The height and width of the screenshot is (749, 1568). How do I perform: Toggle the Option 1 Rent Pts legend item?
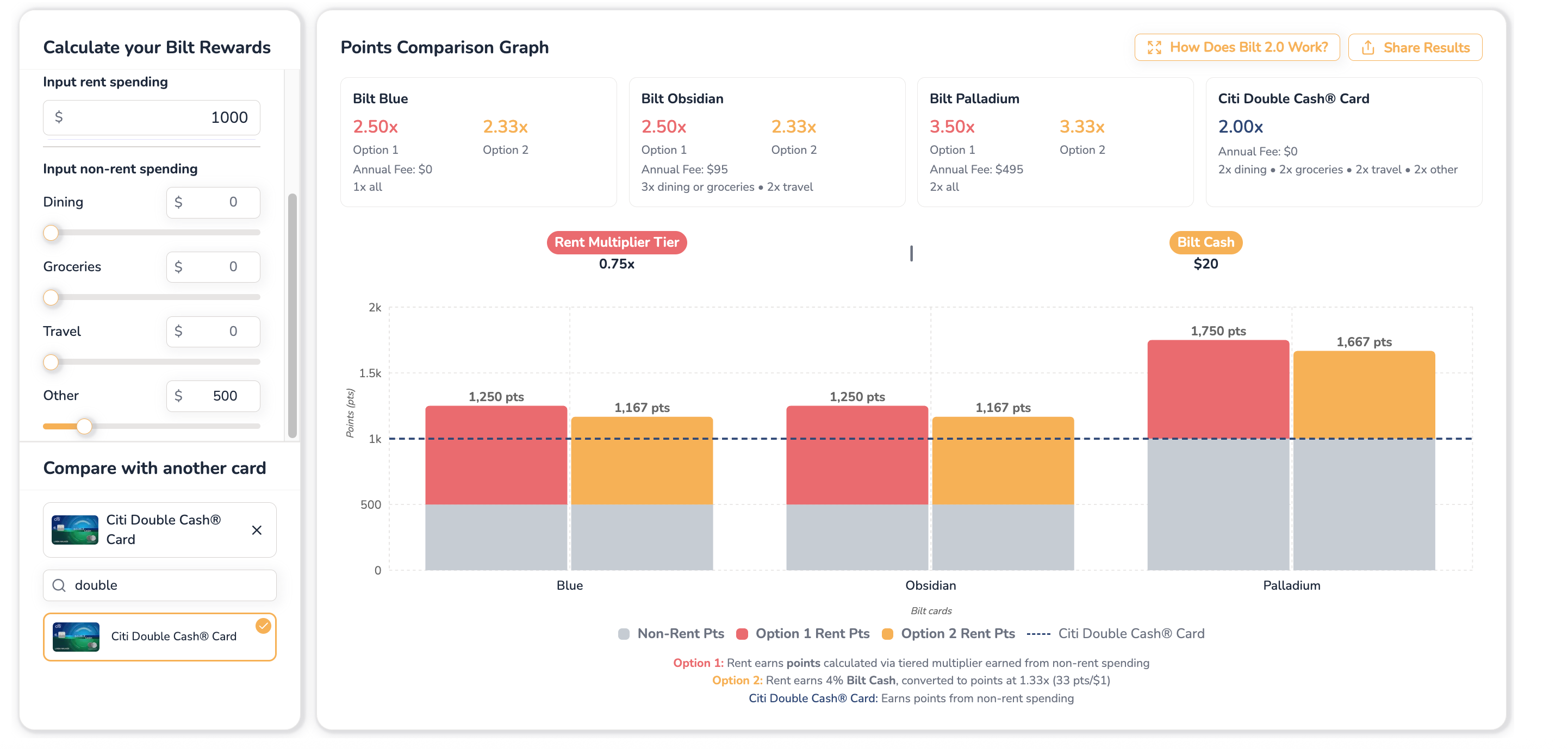[803, 633]
